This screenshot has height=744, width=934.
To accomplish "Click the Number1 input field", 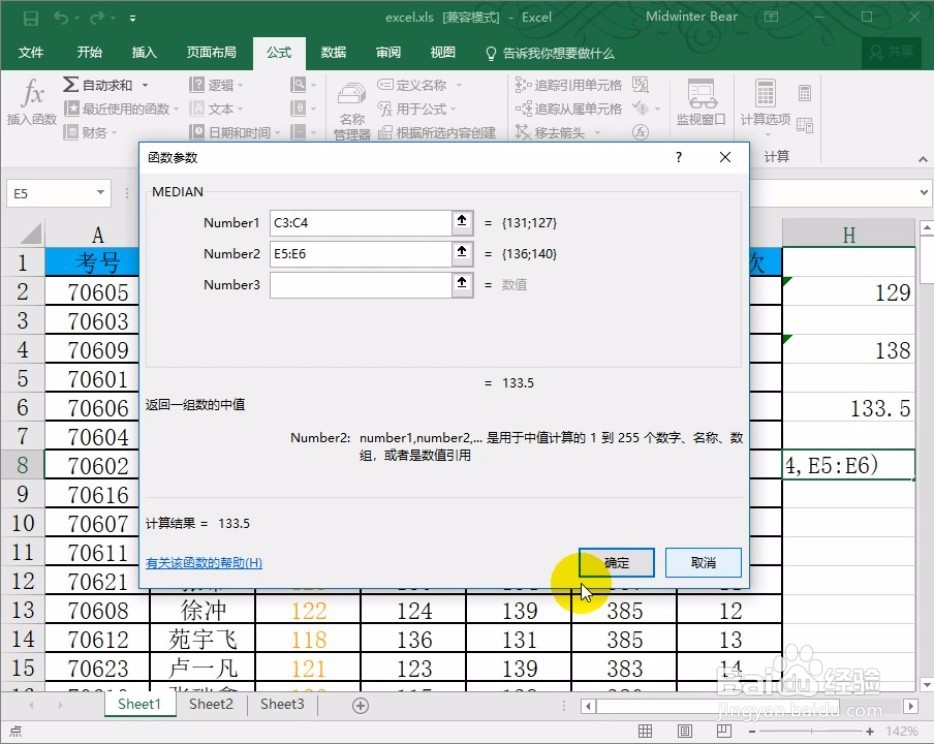I will pos(360,223).
